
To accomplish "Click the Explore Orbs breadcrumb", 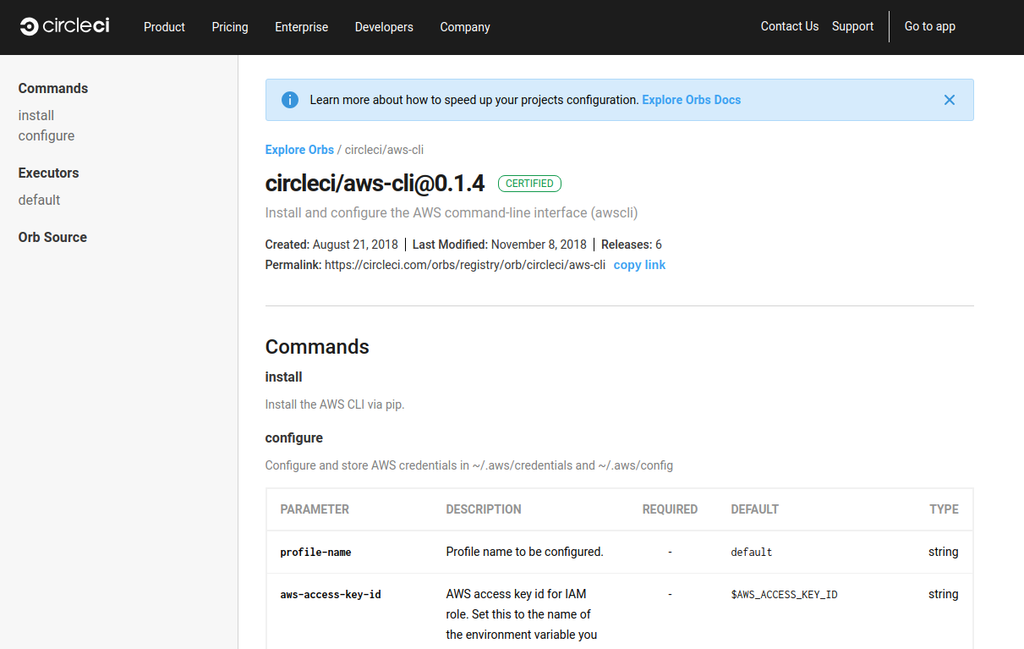I will tap(299, 150).
